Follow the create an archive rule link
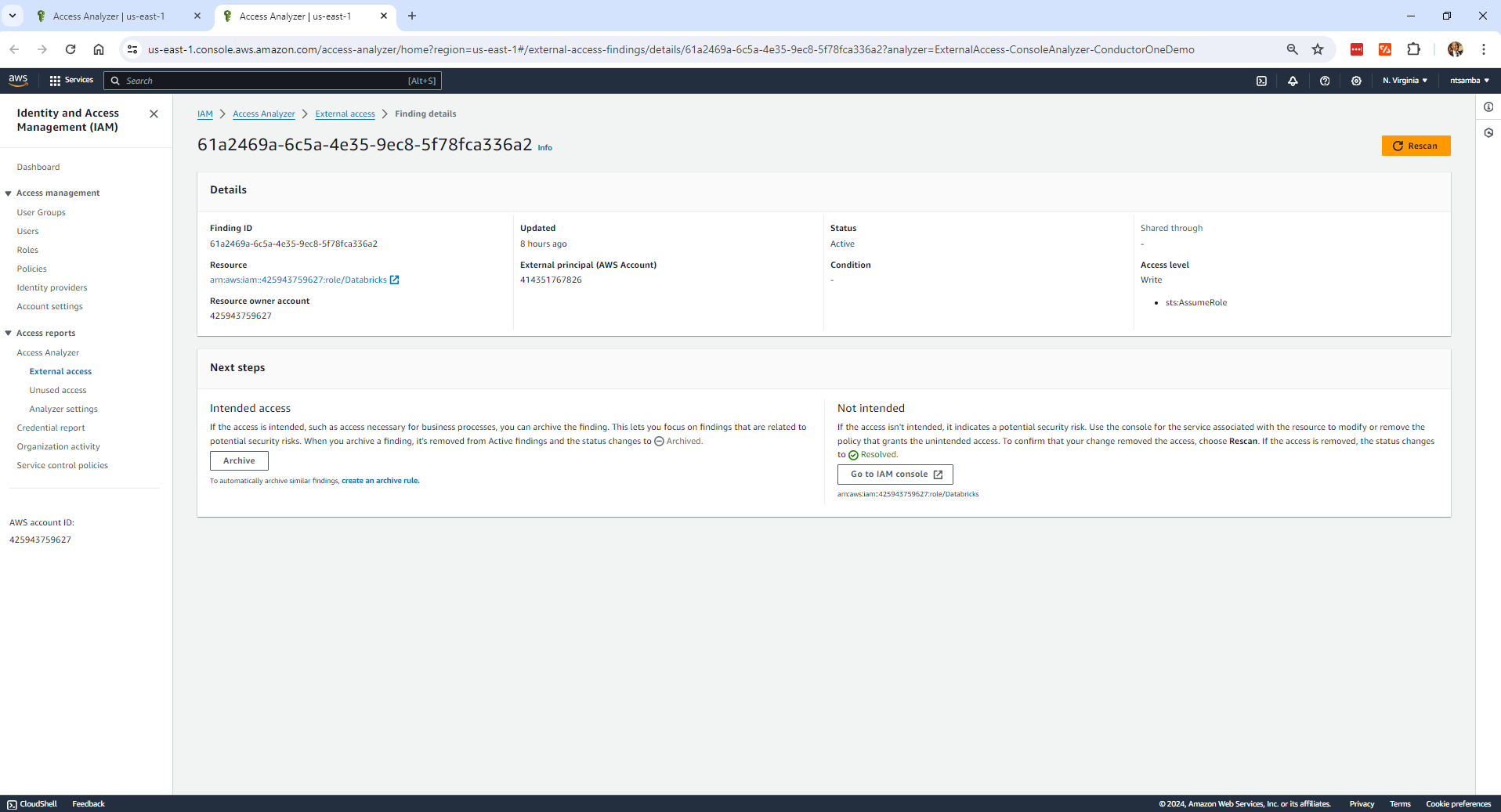The image size is (1501, 812). click(380, 481)
